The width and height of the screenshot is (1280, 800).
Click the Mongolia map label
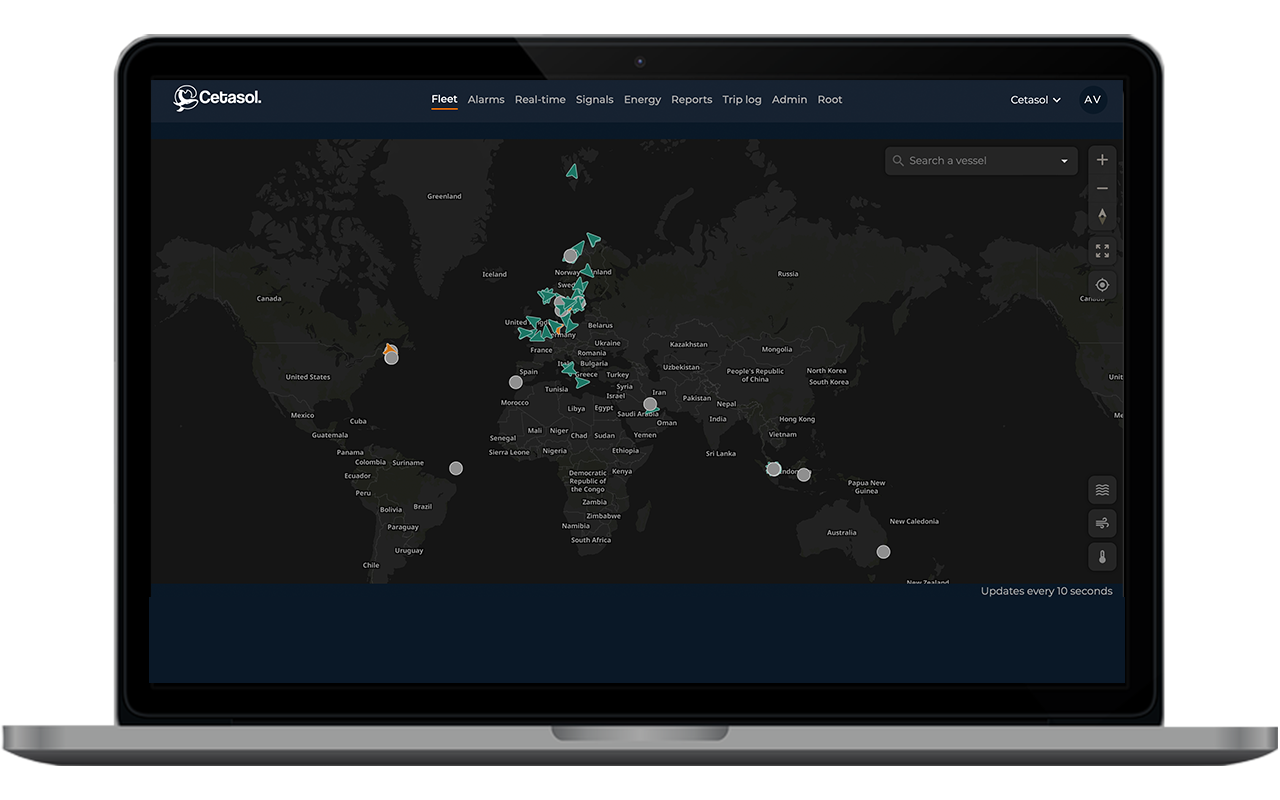(777, 349)
